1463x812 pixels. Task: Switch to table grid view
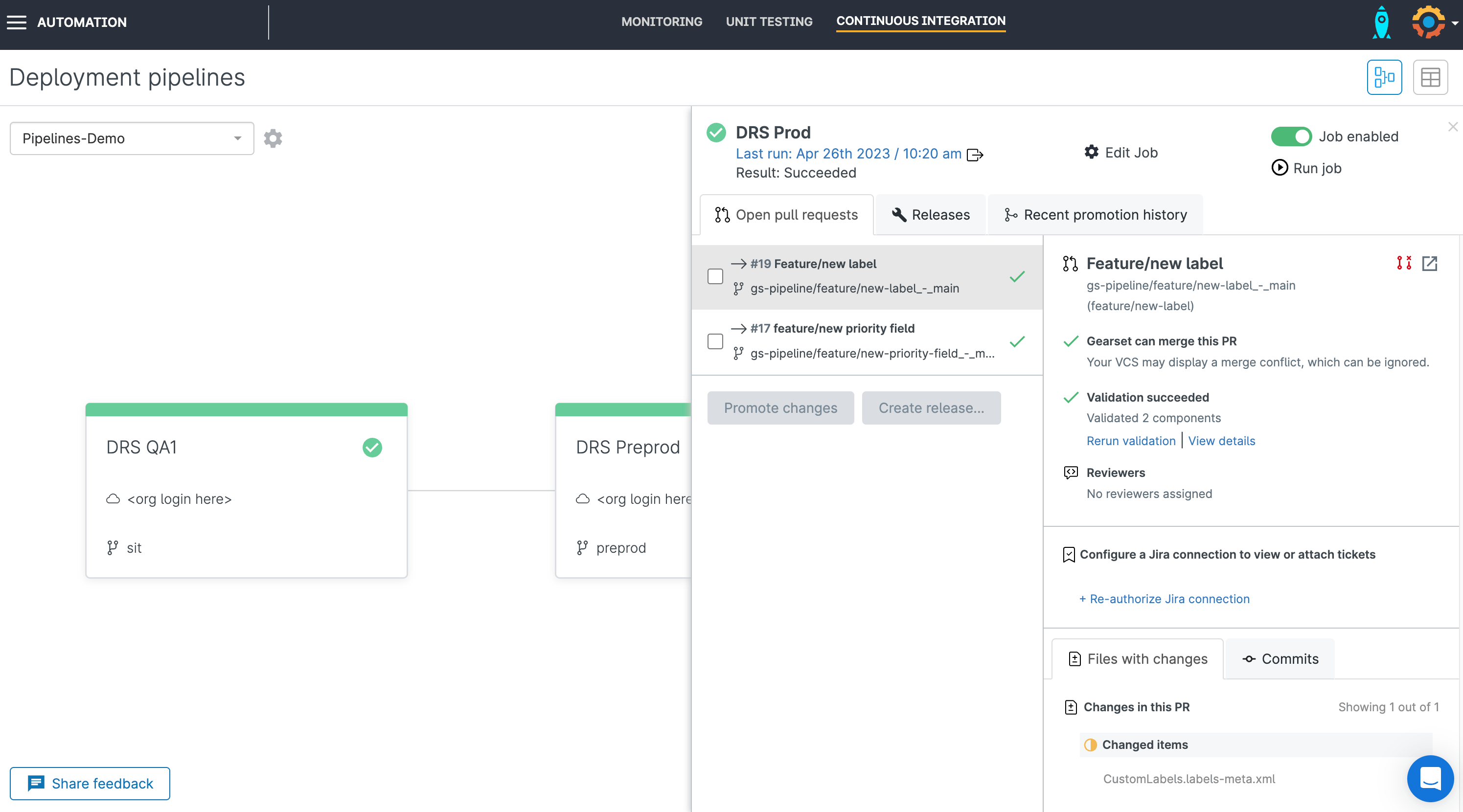tap(1430, 77)
